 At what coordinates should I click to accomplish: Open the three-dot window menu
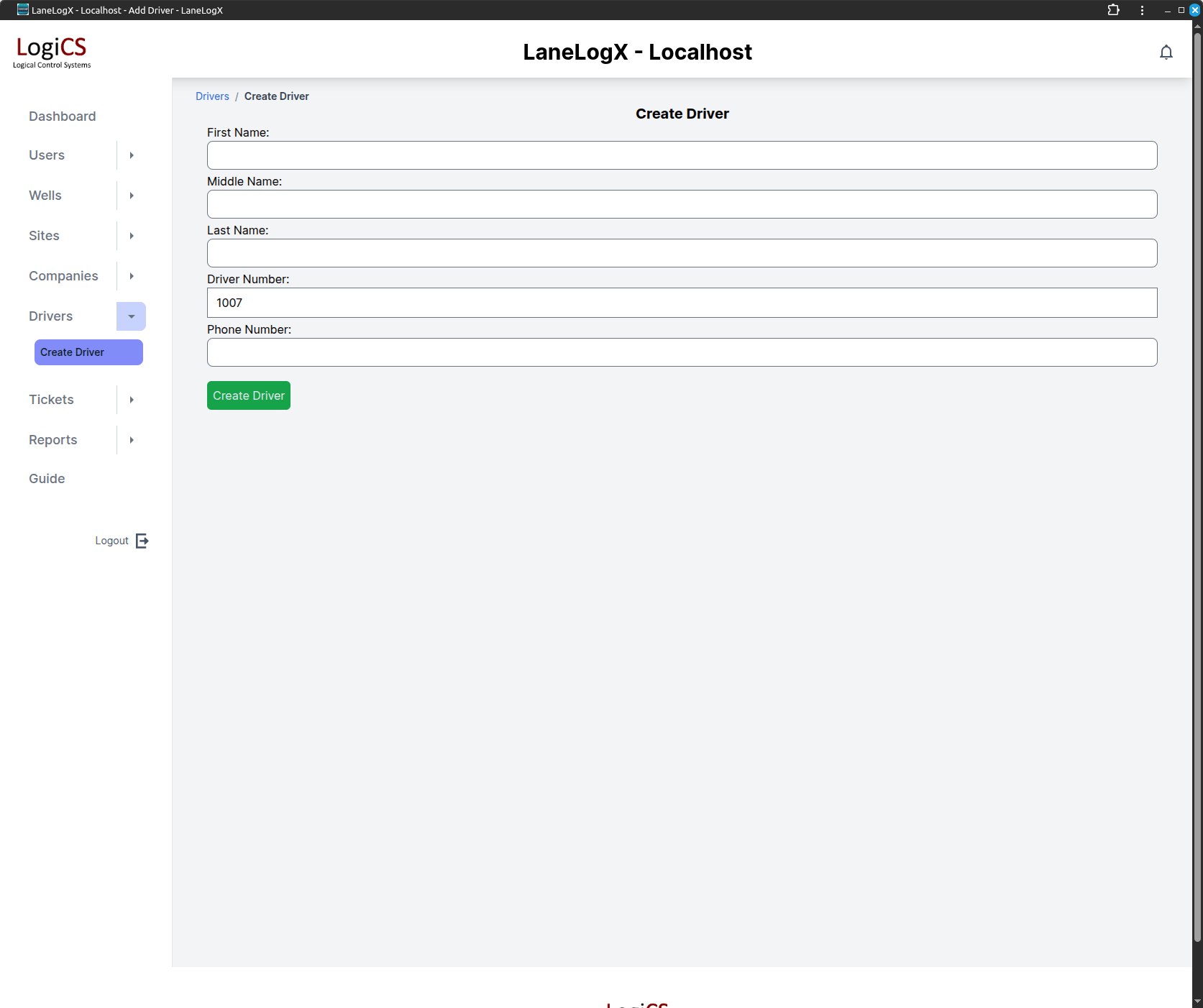coord(1142,10)
